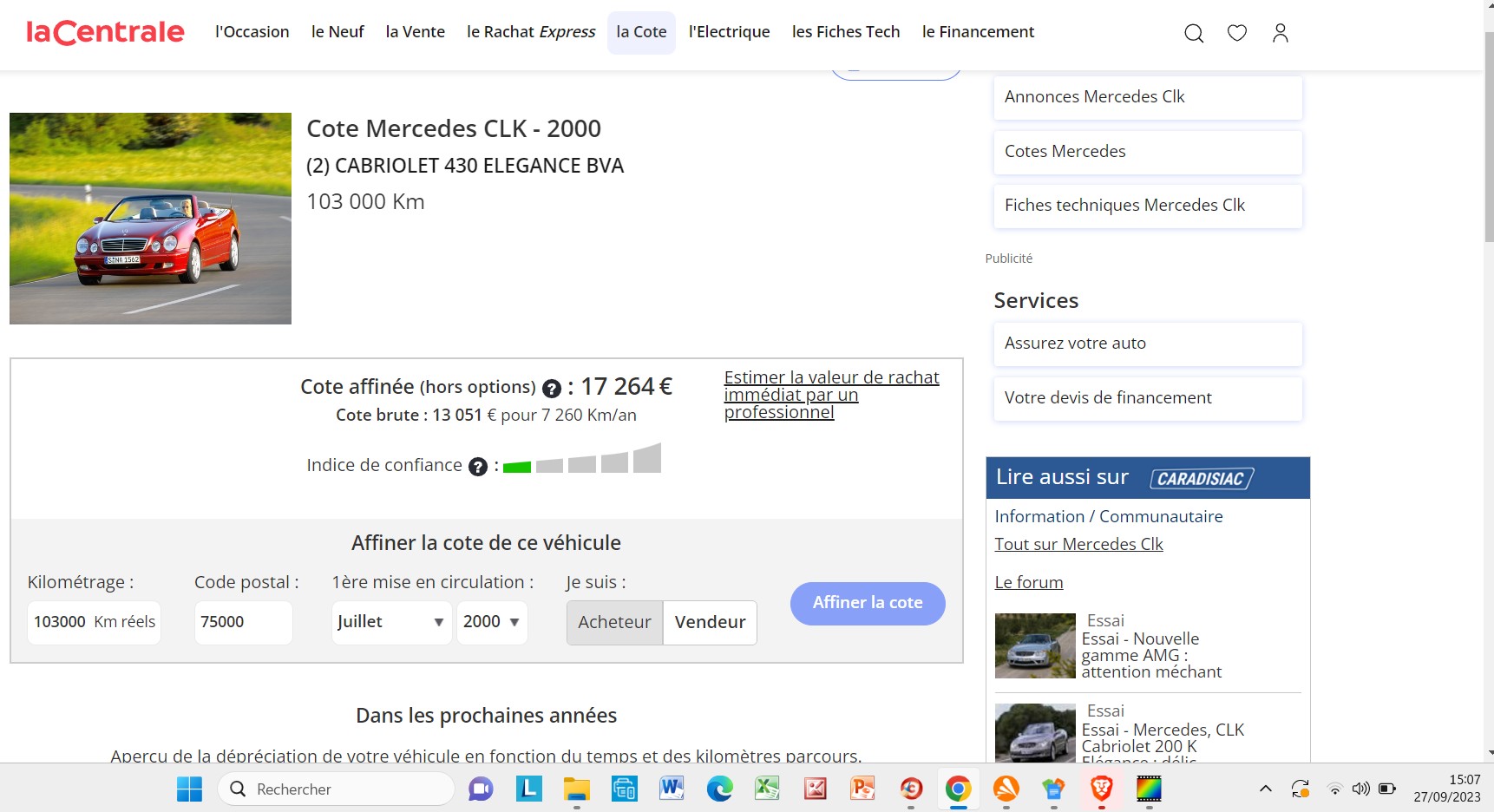
Task: Open the user account icon
Action: click(x=1280, y=33)
